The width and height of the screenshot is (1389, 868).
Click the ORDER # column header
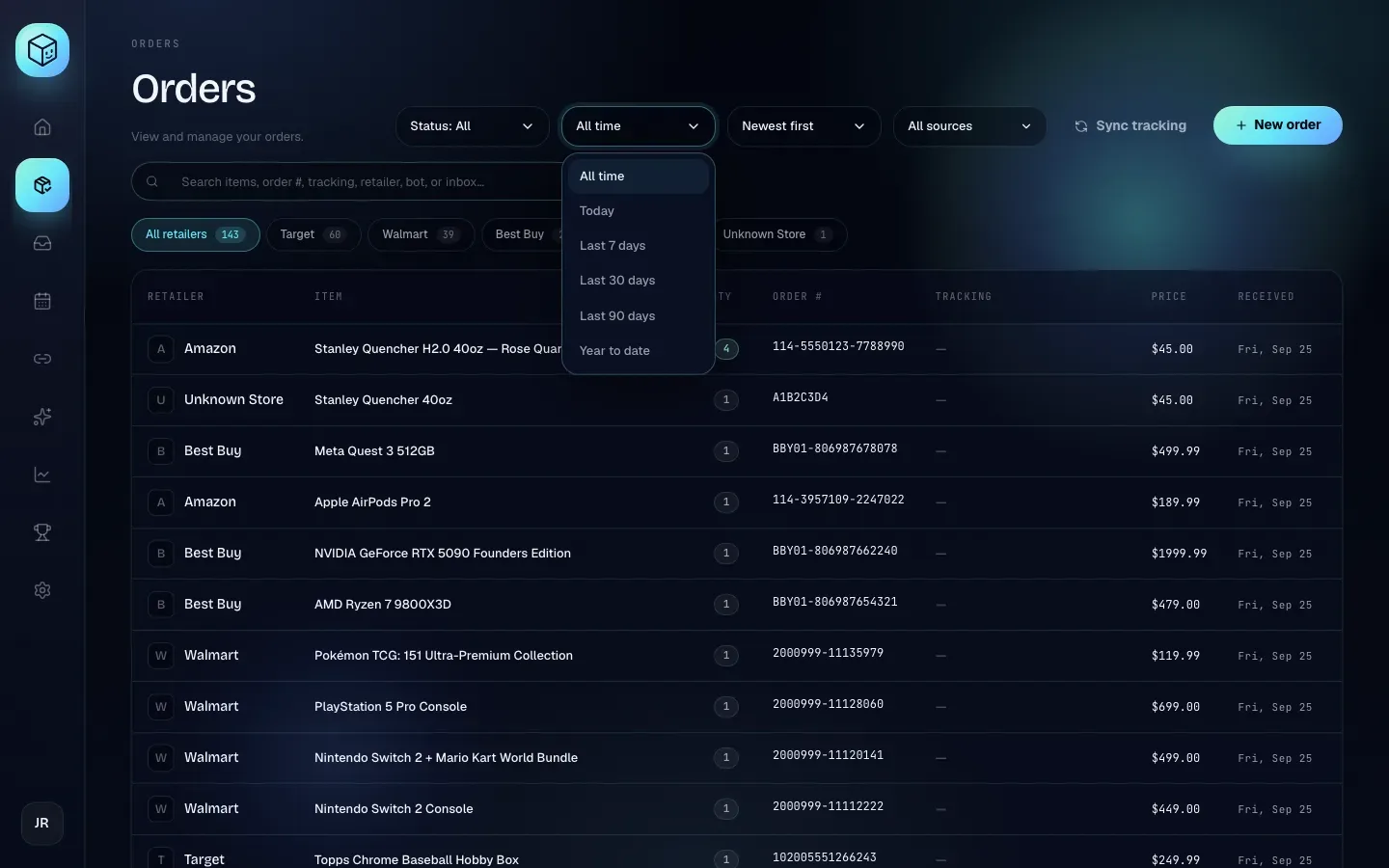tap(798, 297)
